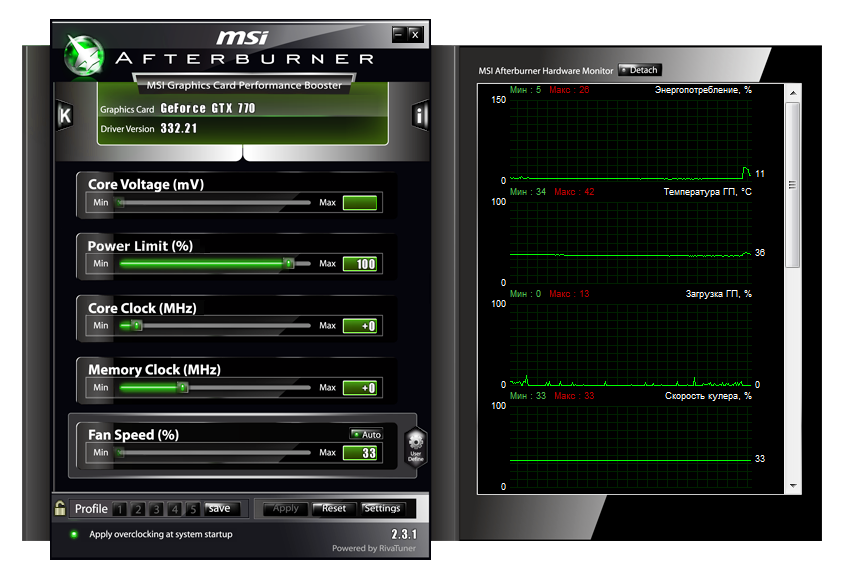Select Profile slot 4
Screen dimensions: 843x570
click(175, 509)
